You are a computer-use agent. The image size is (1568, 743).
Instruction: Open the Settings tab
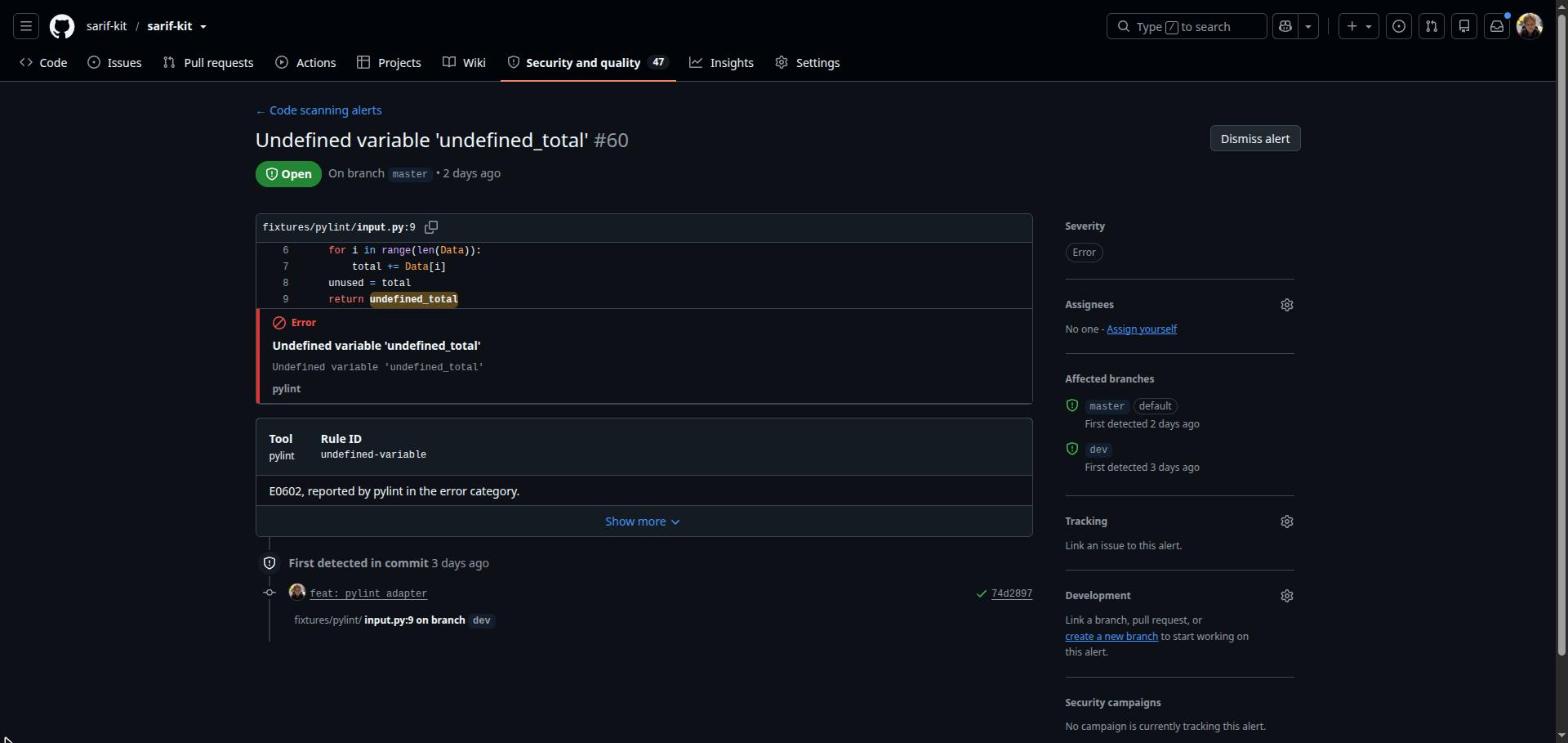point(807,62)
